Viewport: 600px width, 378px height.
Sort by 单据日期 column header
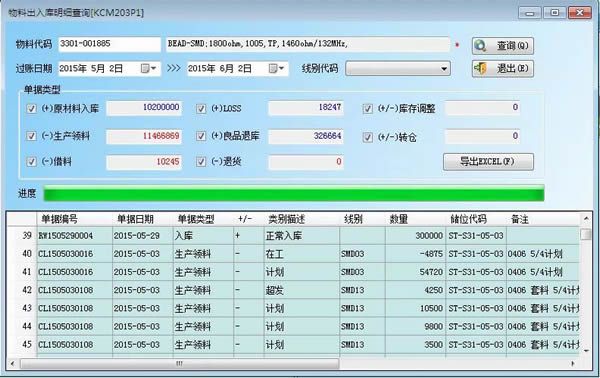point(142,219)
